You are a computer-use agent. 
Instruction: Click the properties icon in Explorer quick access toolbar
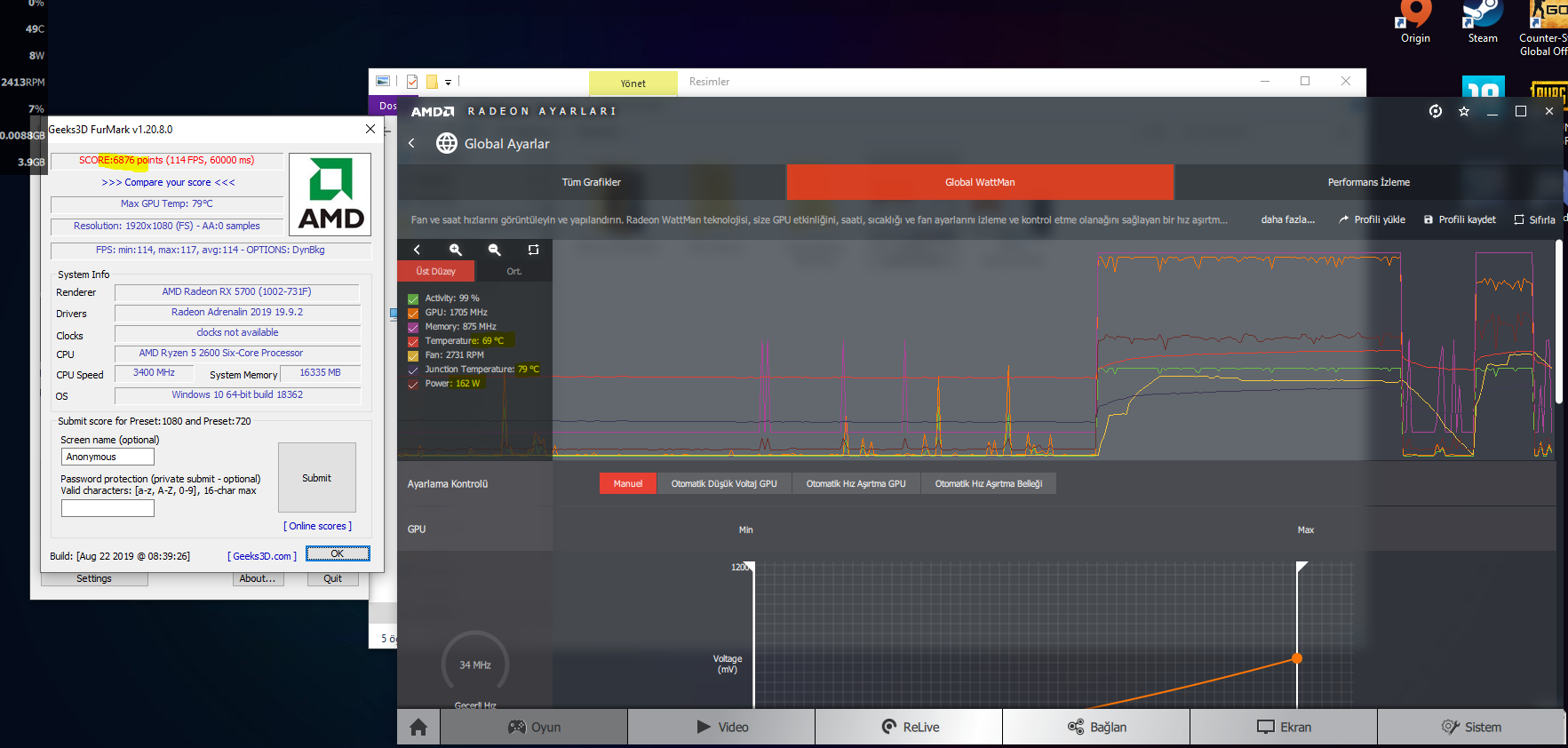pyautogui.click(x=412, y=82)
